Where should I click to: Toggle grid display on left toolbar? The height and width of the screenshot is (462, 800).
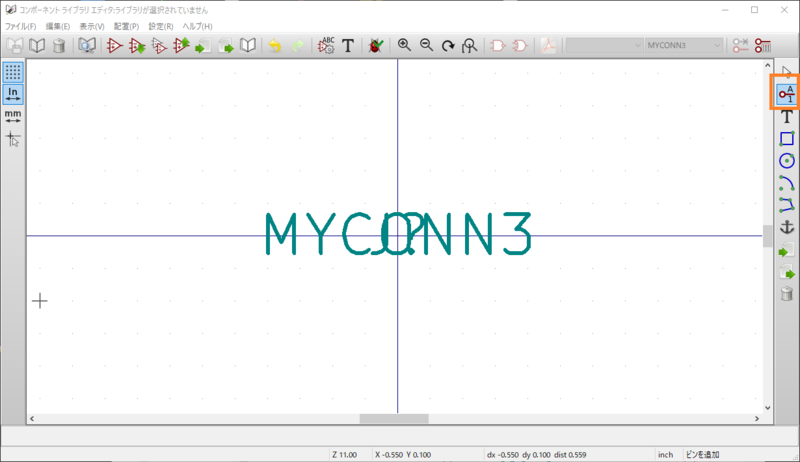pyautogui.click(x=13, y=72)
